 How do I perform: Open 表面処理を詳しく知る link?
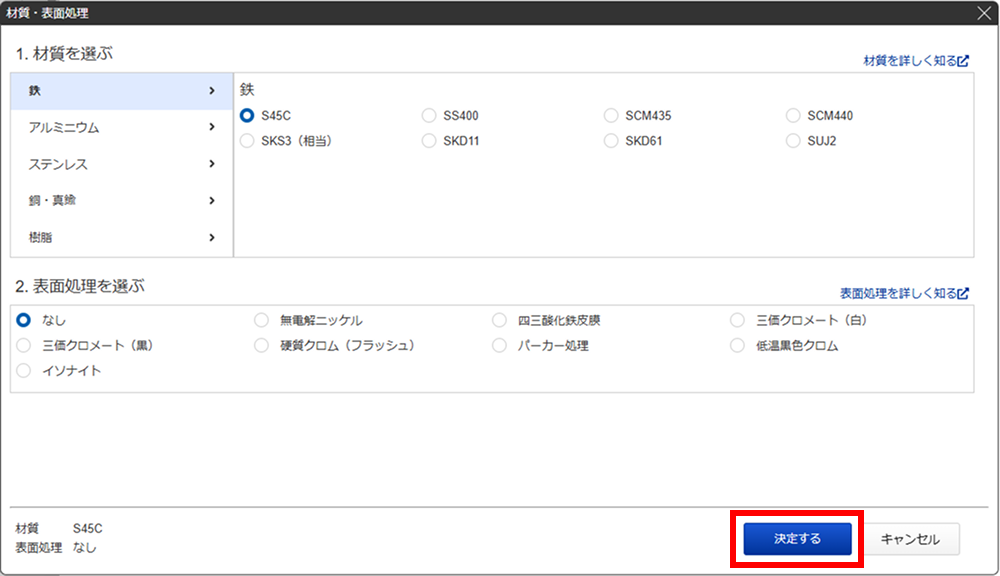(x=904, y=293)
